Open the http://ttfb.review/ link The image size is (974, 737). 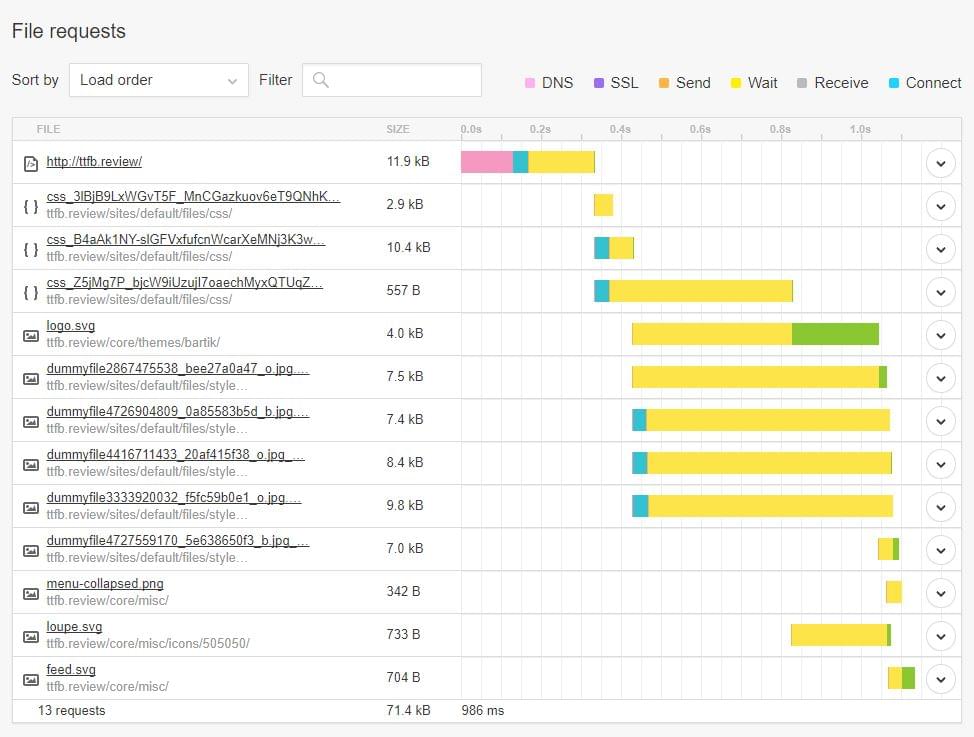(94, 161)
